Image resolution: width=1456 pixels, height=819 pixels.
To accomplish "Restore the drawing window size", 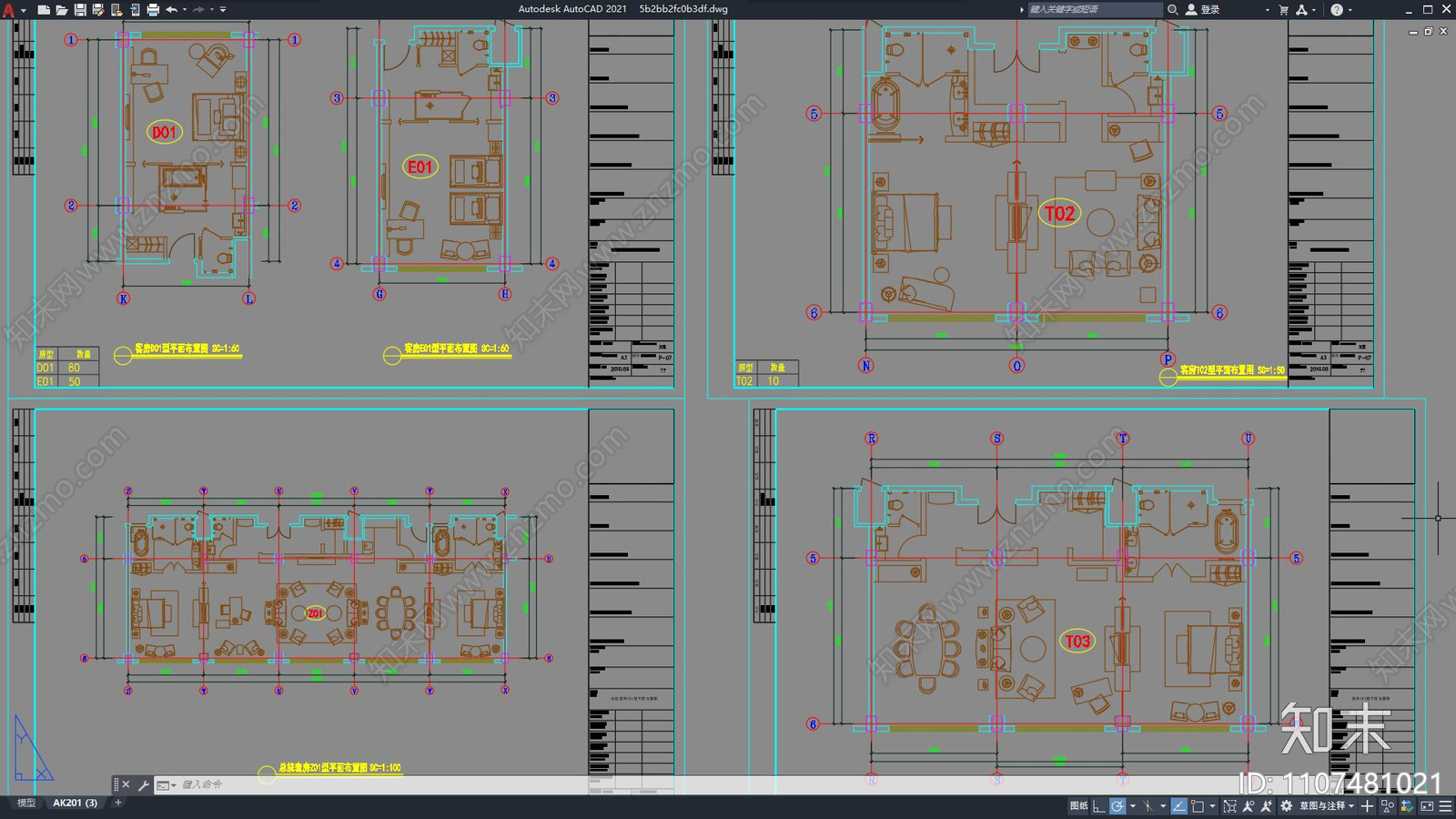I will [1428, 31].
